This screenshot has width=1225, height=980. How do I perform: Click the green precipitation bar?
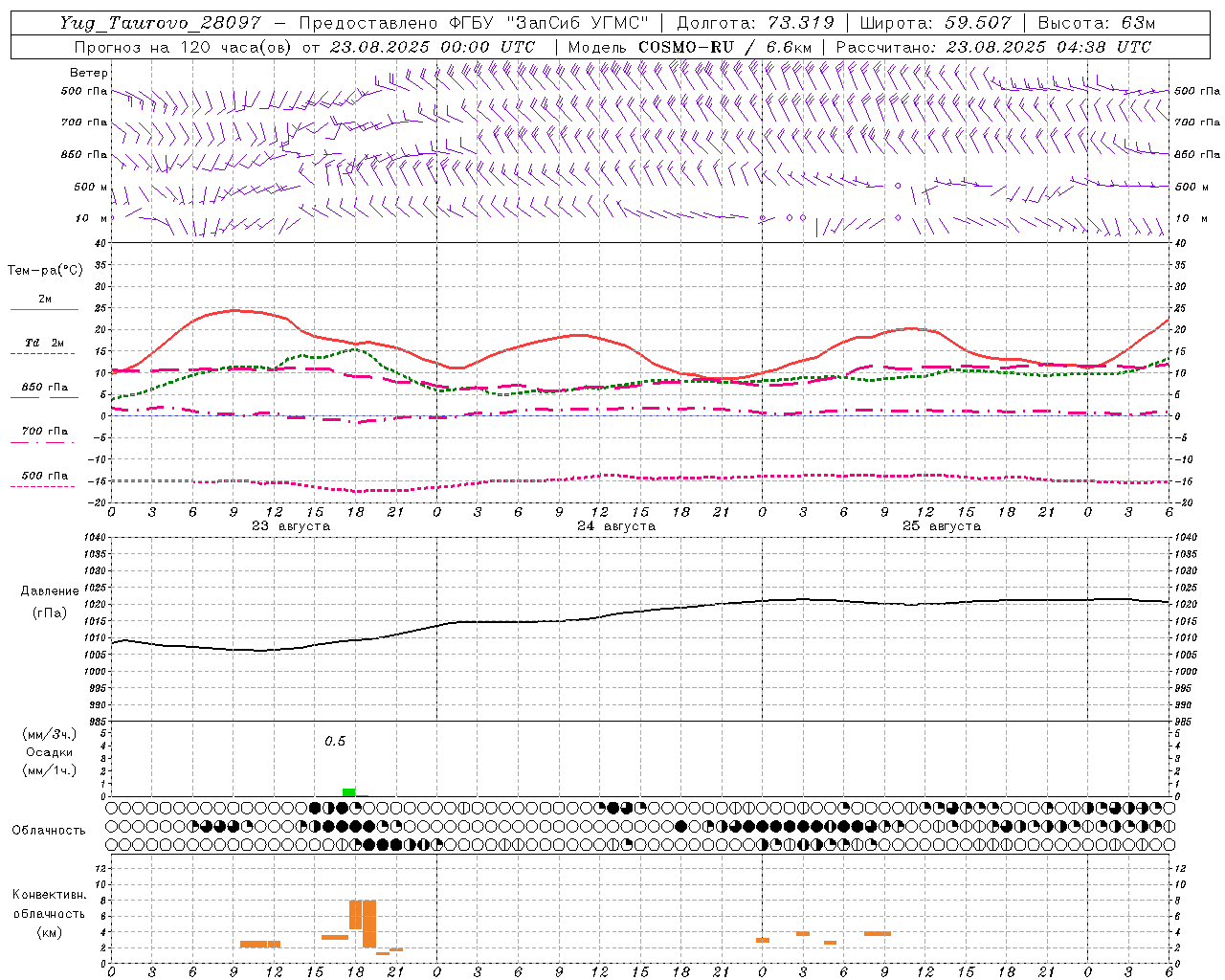pos(348,792)
